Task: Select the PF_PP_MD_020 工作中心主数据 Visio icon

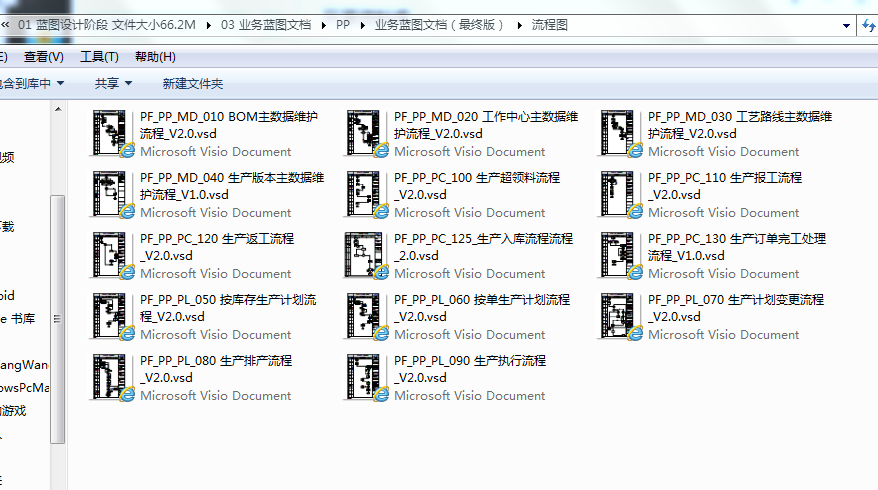Action: [367, 134]
